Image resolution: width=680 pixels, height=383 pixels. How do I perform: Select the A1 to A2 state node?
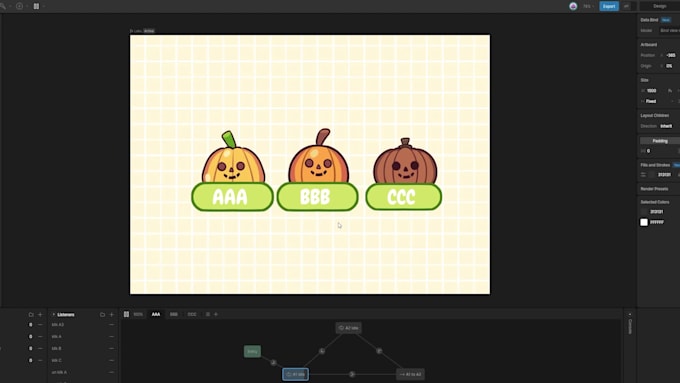(410, 374)
